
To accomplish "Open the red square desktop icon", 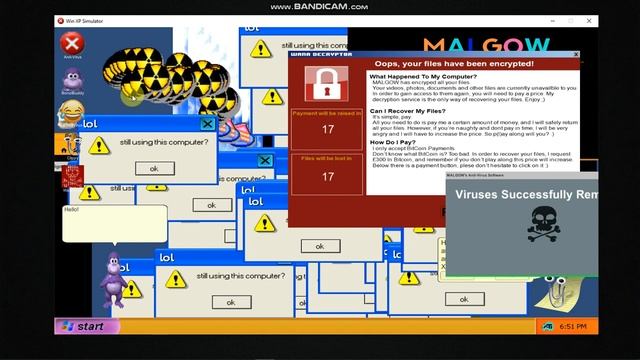I will coord(73,178).
